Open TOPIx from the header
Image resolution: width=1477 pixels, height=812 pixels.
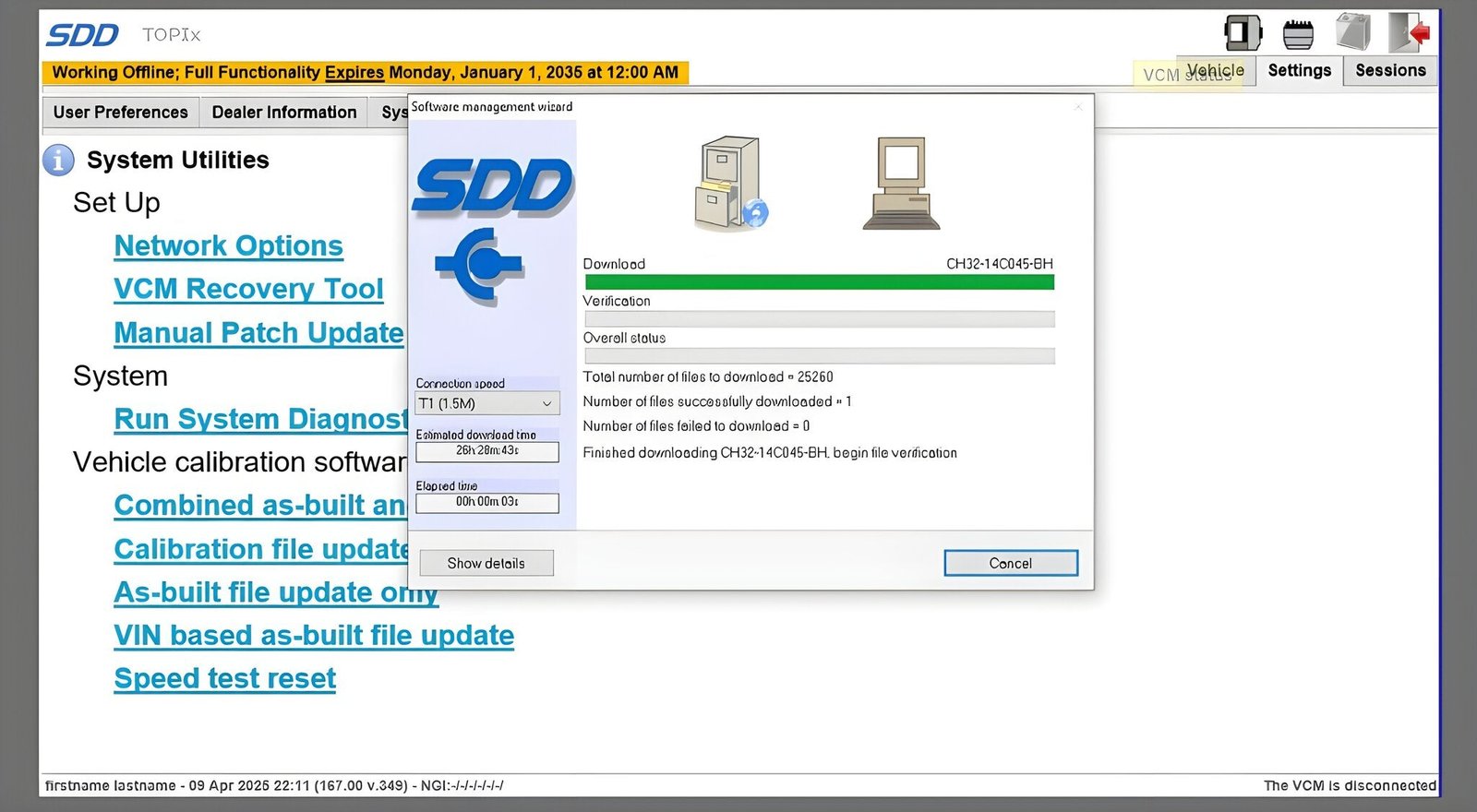tap(171, 35)
